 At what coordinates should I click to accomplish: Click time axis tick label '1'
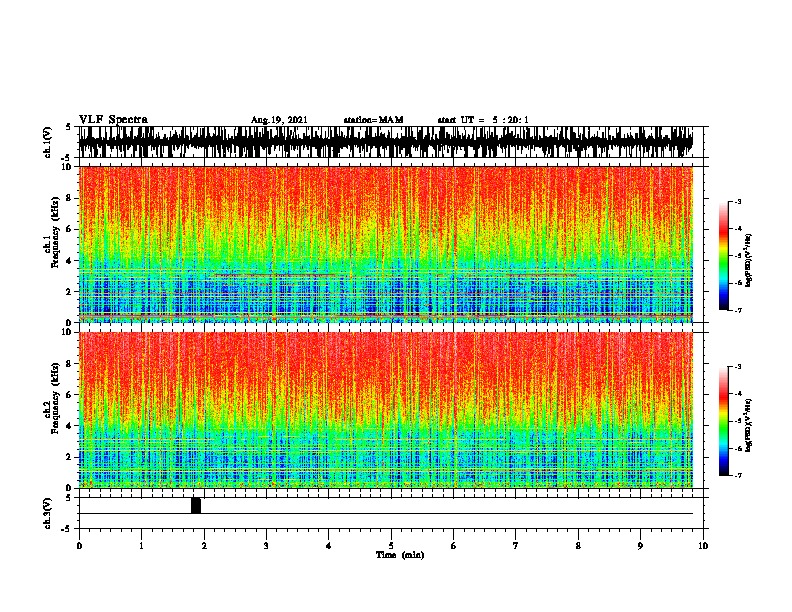click(141, 546)
